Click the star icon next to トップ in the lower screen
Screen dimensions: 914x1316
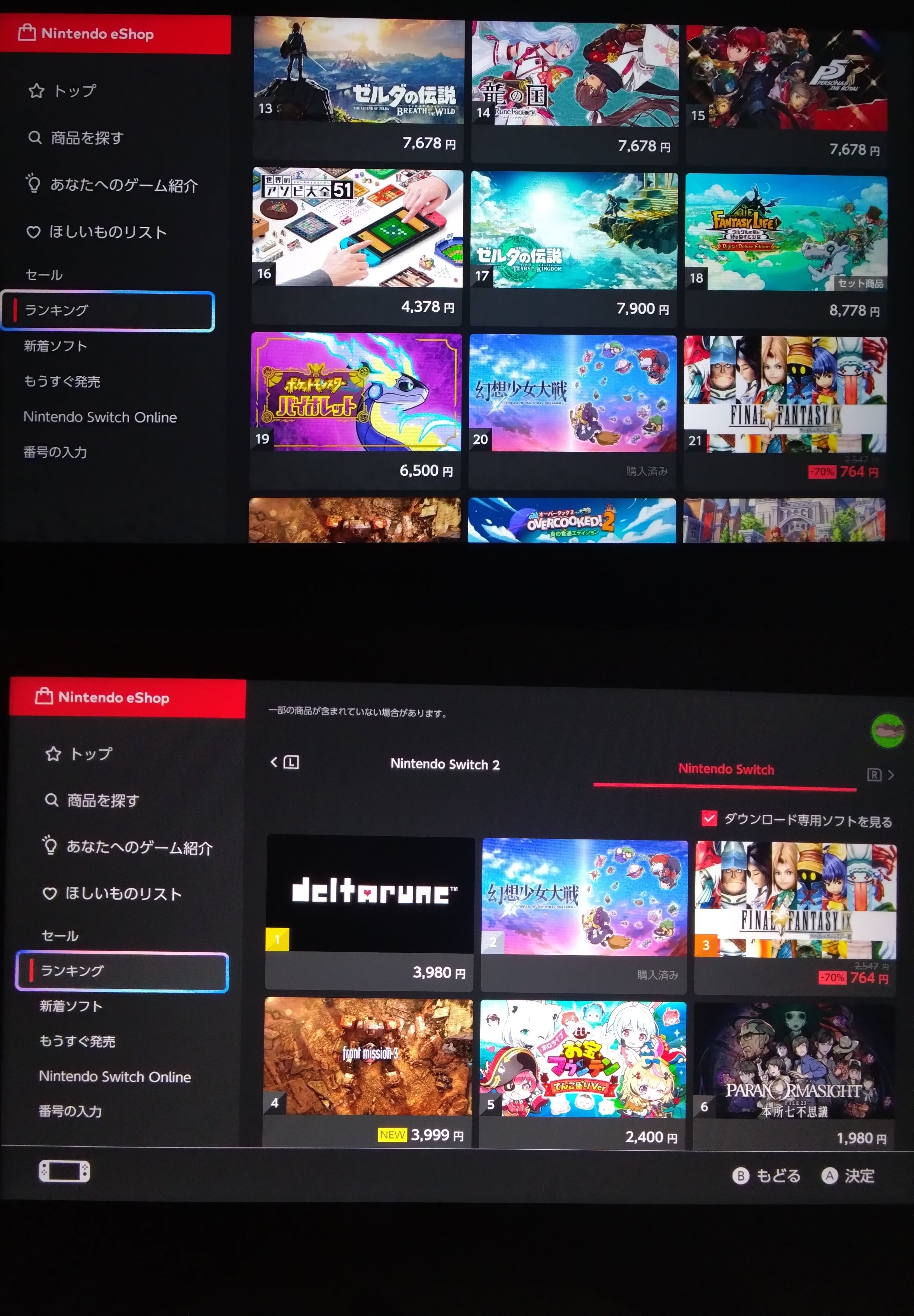pyautogui.click(x=53, y=754)
